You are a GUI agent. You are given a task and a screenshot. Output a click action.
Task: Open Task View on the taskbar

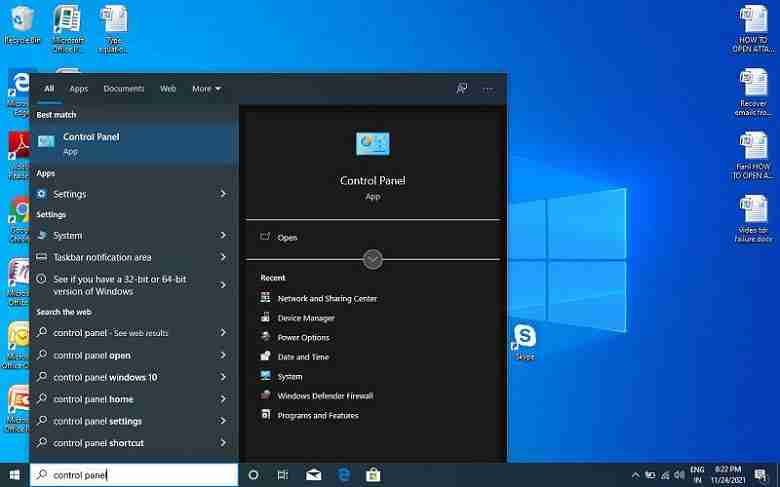pyautogui.click(x=283, y=475)
